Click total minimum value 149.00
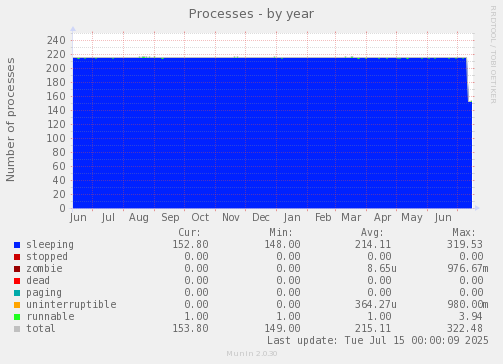This screenshot has height=364, width=503. [x=282, y=329]
